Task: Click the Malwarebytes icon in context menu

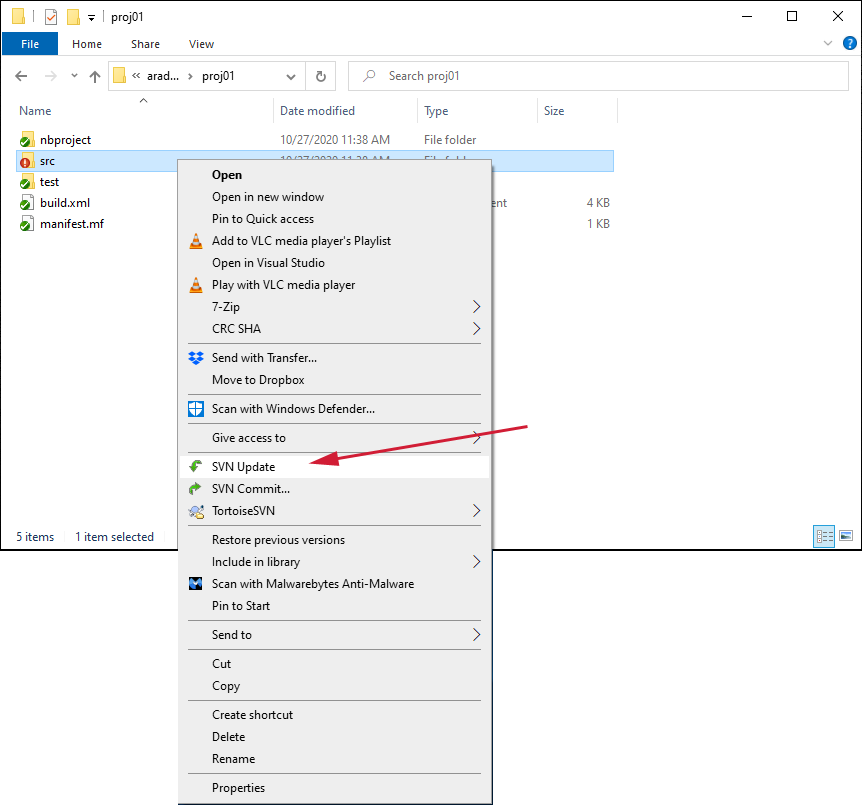Action: pos(195,584)
